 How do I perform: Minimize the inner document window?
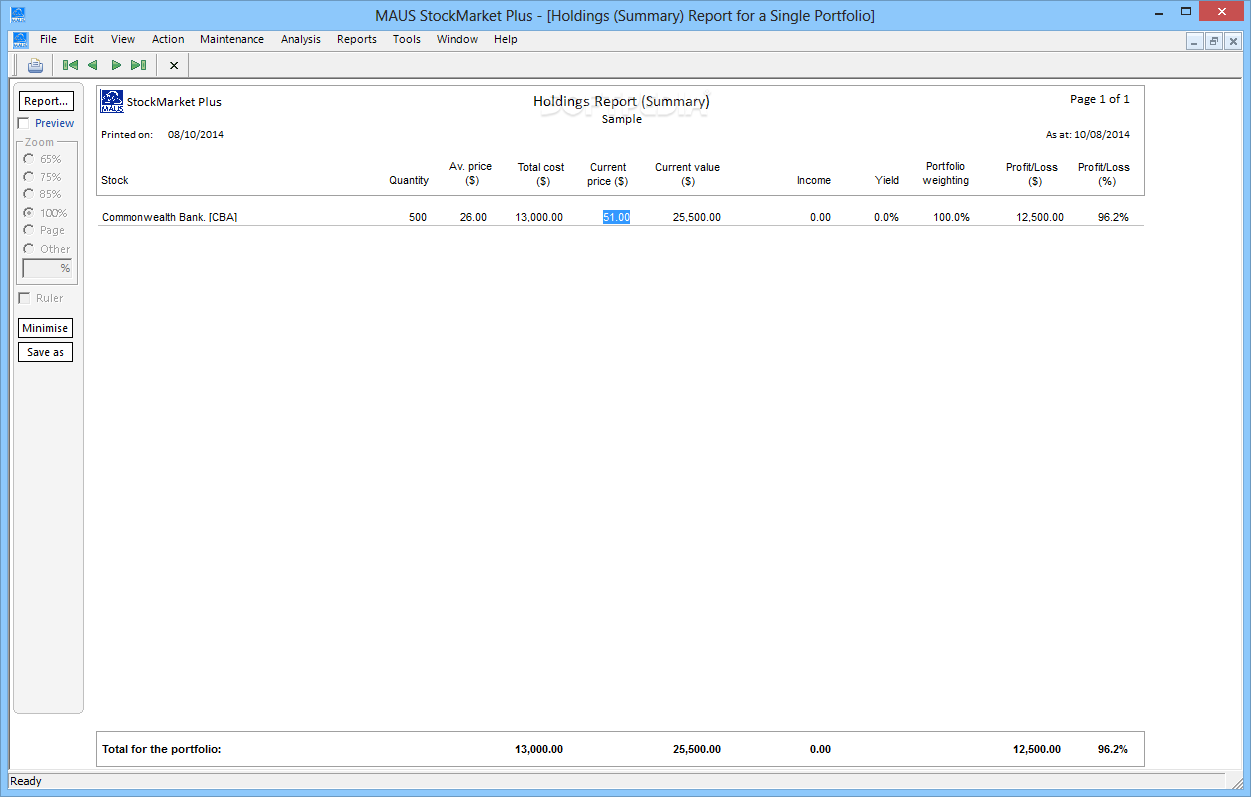(x=1195, y=41)
